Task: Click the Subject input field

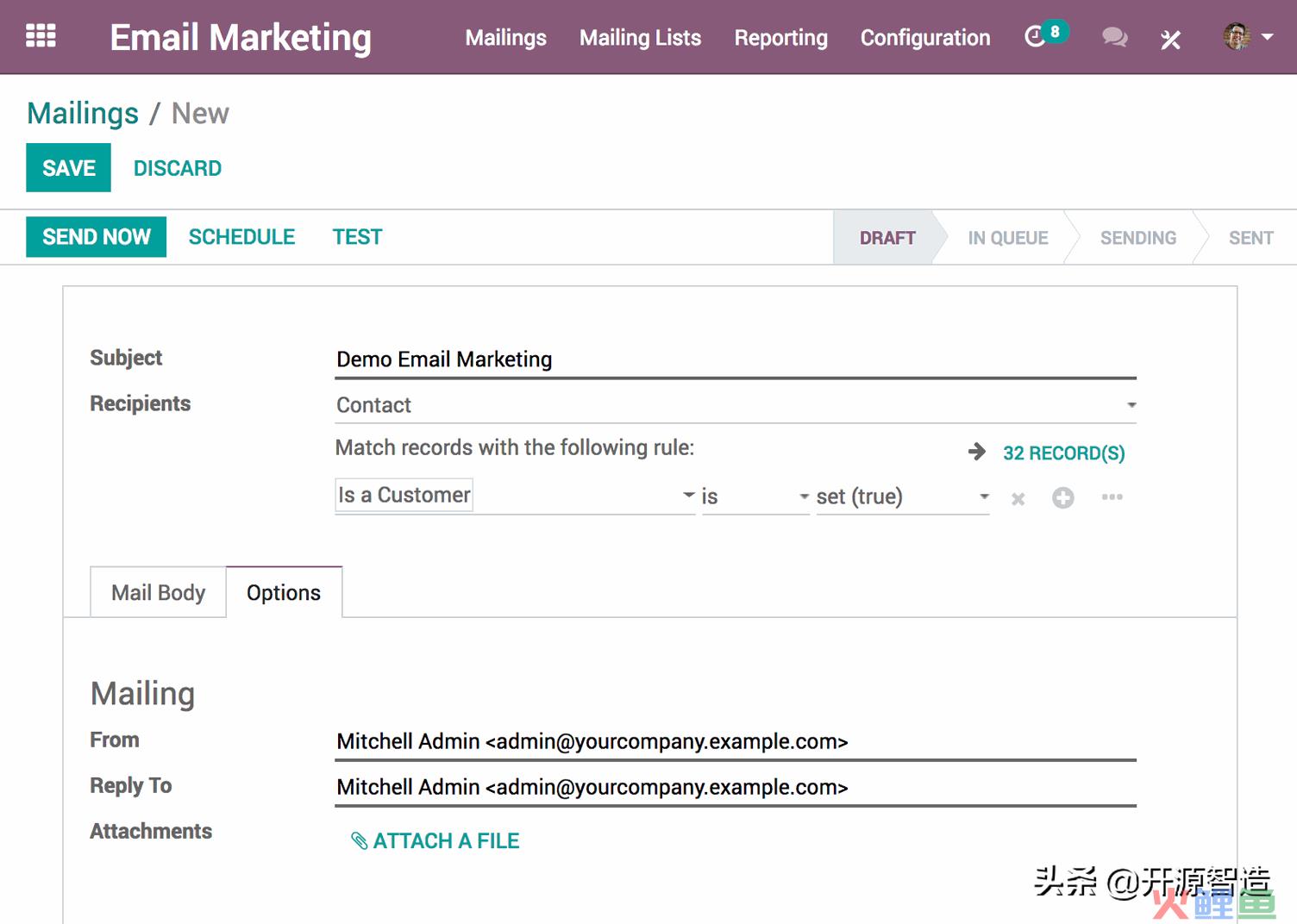Action: [736, 359]
